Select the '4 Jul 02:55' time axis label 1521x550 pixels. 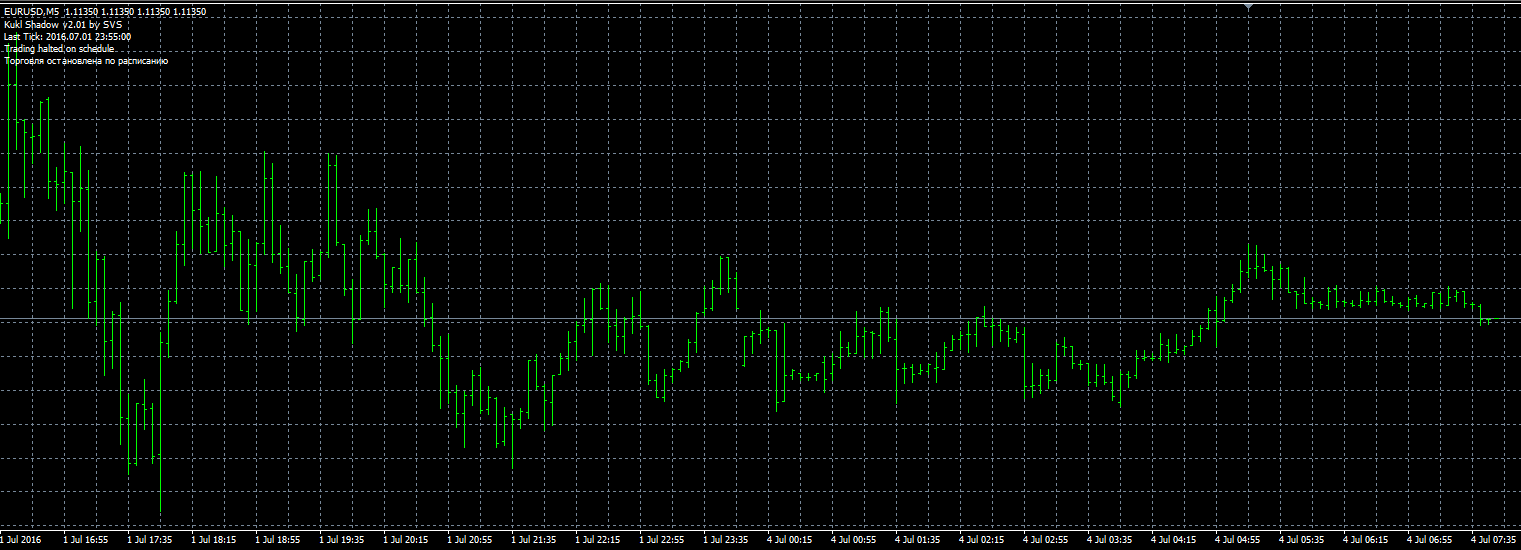(x=1045, y=540)
